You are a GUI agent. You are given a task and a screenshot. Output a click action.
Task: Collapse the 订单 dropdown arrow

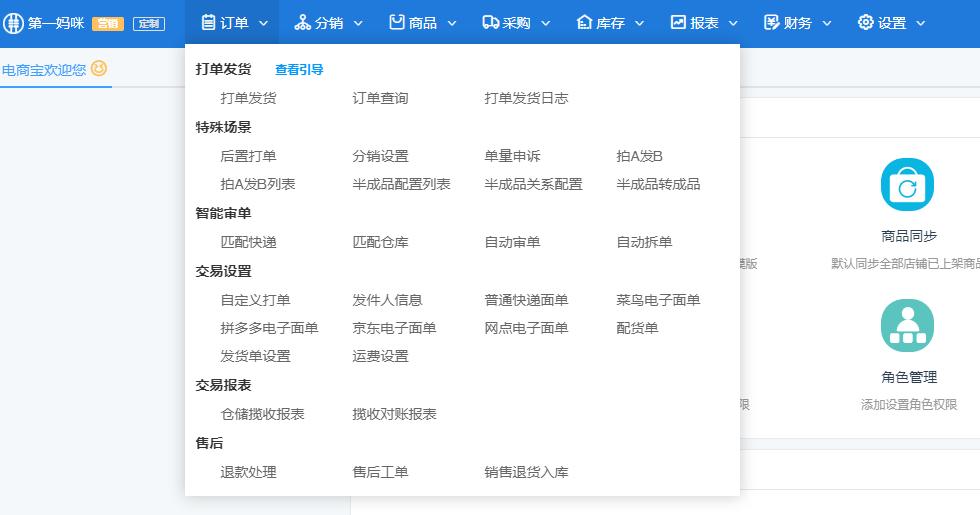[x=264, y=23]
